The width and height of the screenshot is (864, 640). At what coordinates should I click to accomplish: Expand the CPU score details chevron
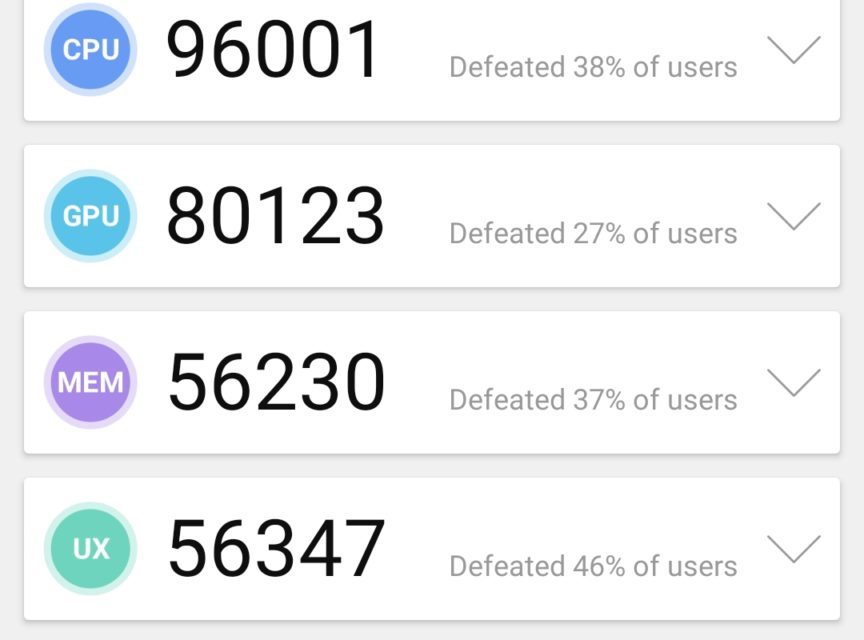pos(793,49)
